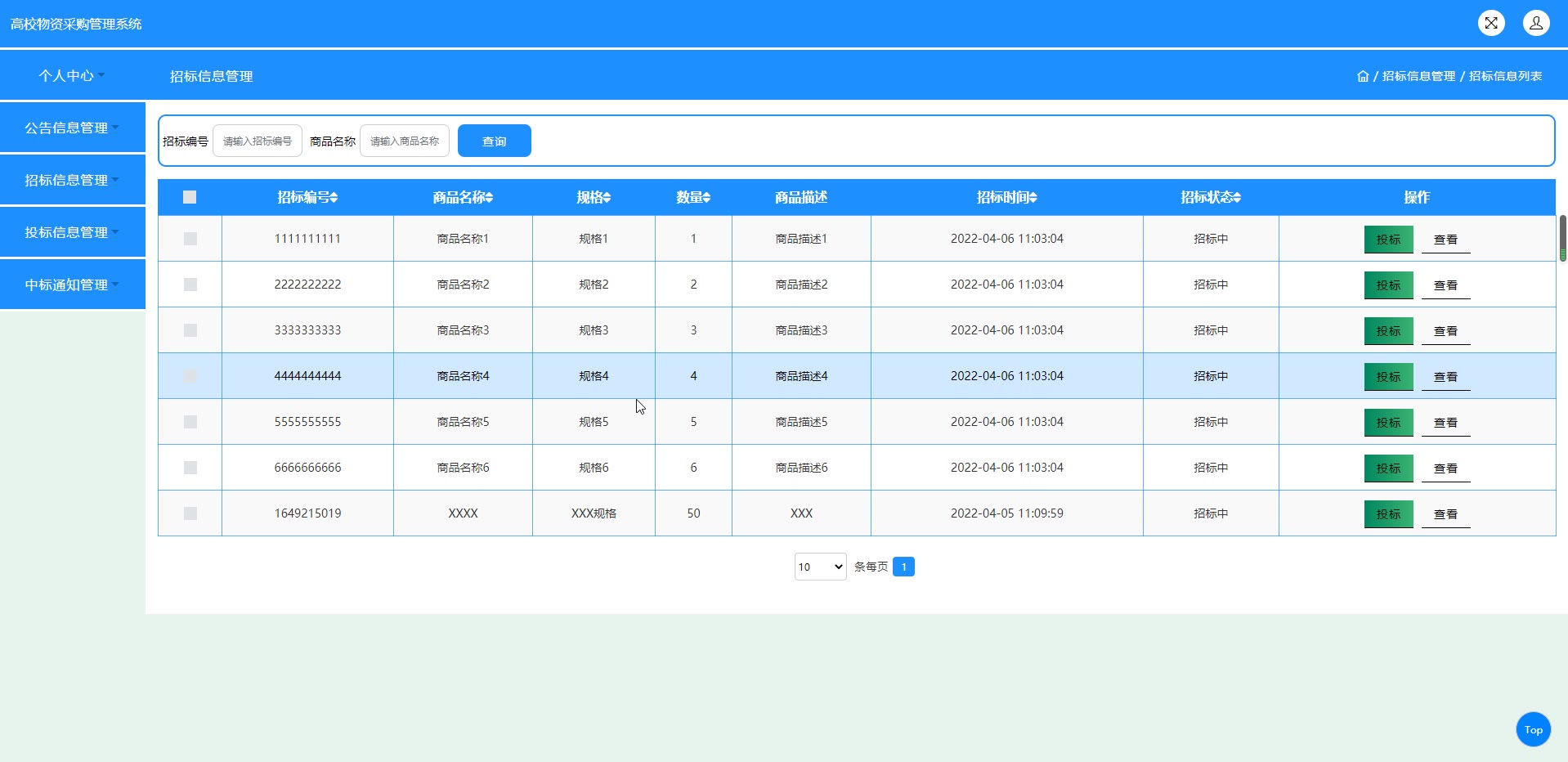Toggle the select-all checkbox in table header
The width and height of the screenshot is (1568, 762).
190,197
